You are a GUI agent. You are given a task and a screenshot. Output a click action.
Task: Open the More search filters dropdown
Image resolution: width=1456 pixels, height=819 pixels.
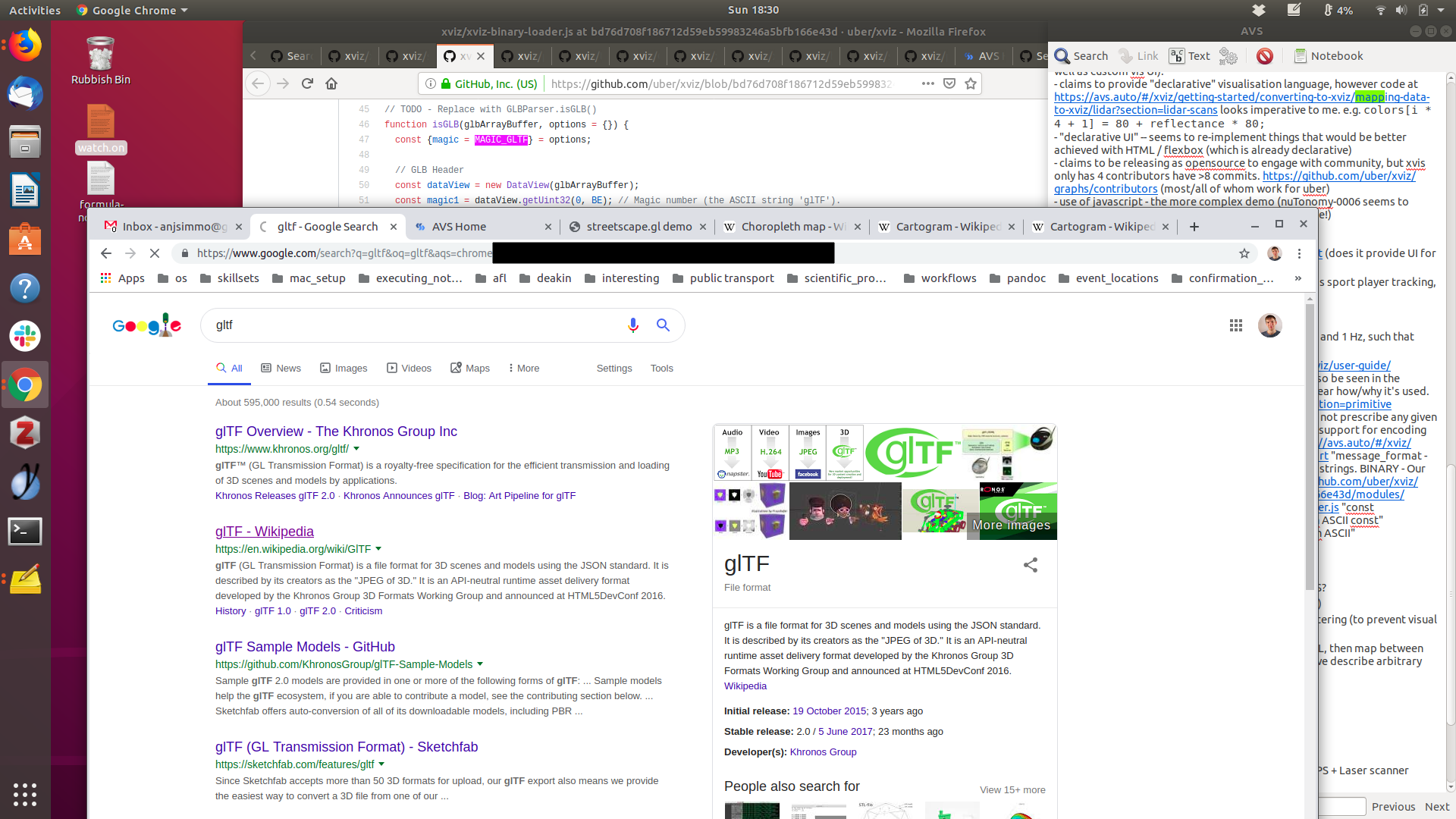coord(523,369)
